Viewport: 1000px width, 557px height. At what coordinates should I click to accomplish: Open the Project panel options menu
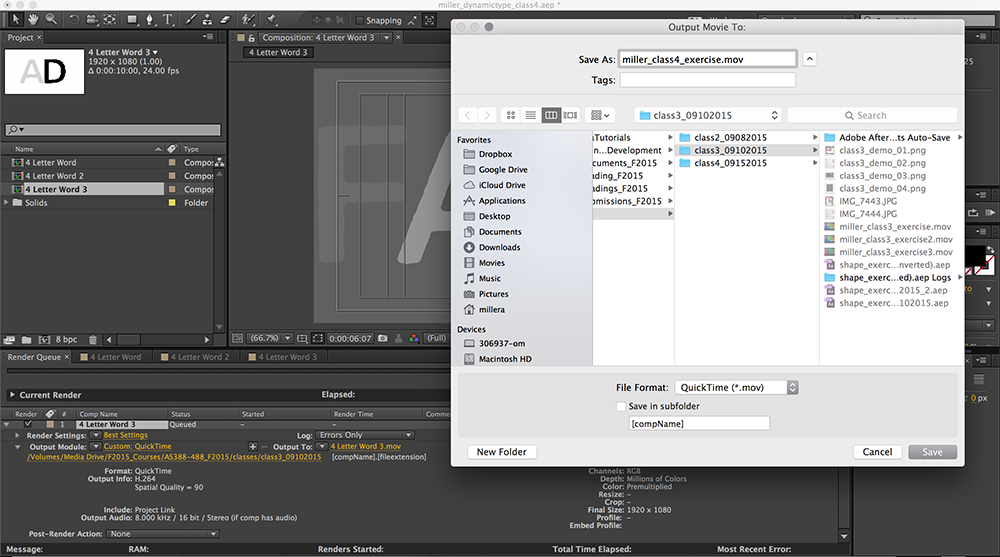click(x=207, y=37)
